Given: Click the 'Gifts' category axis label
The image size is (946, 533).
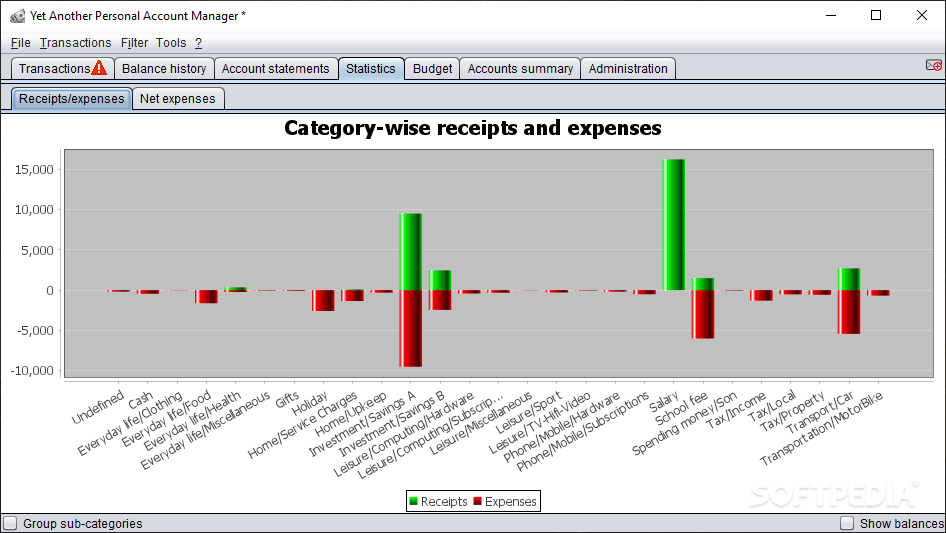Looking at the screenshot, I should 287,398.
